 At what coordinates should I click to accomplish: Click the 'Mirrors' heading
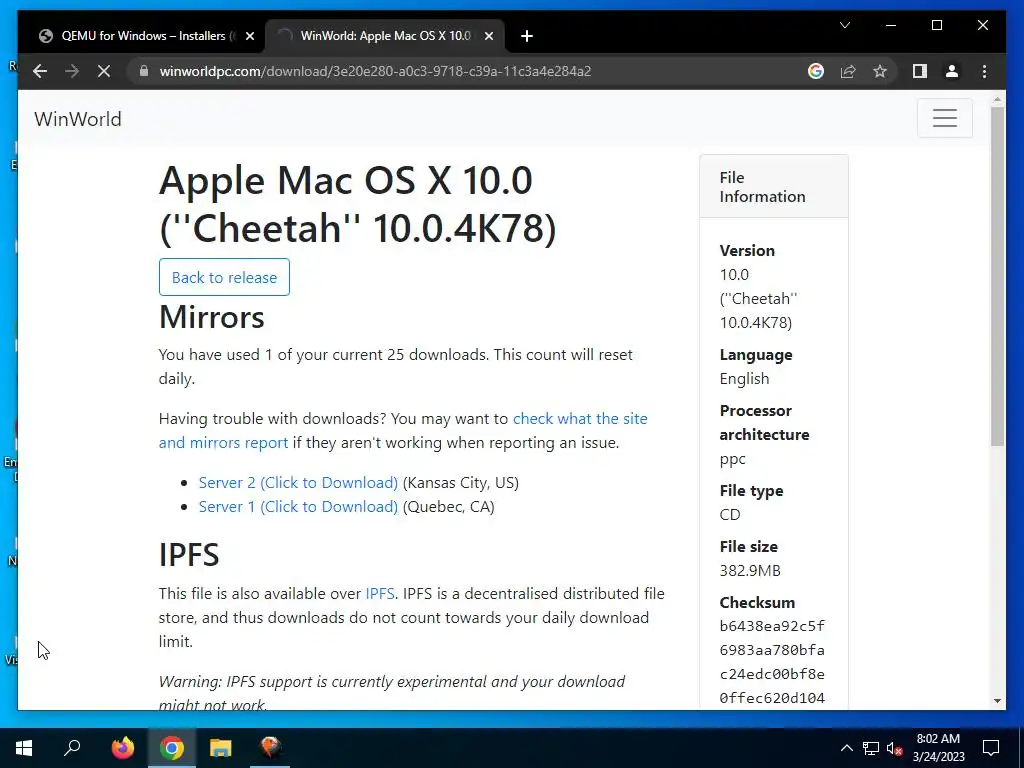[x=212, y=317]
